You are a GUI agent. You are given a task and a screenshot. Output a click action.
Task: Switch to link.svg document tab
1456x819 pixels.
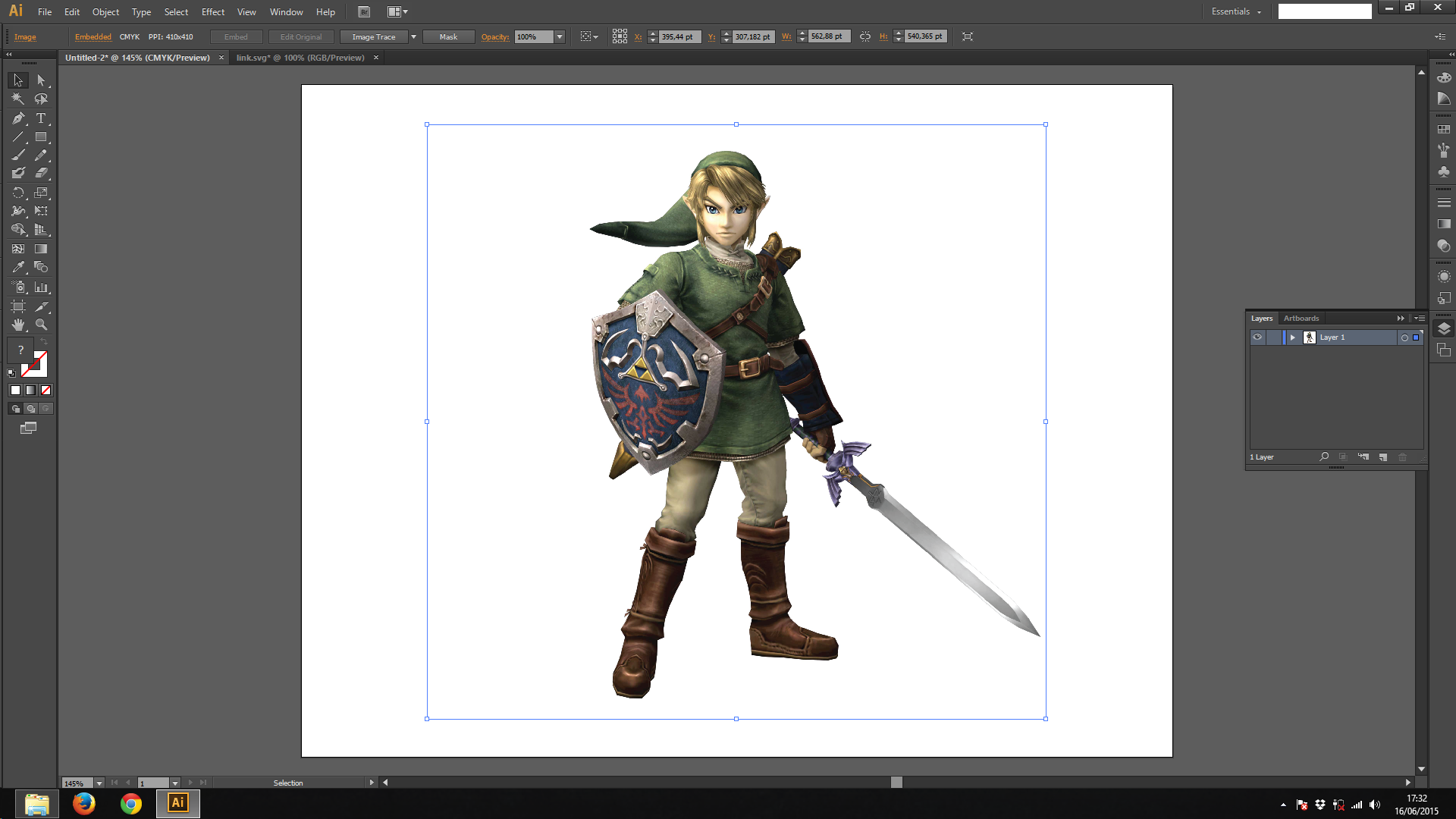(300, 58)
